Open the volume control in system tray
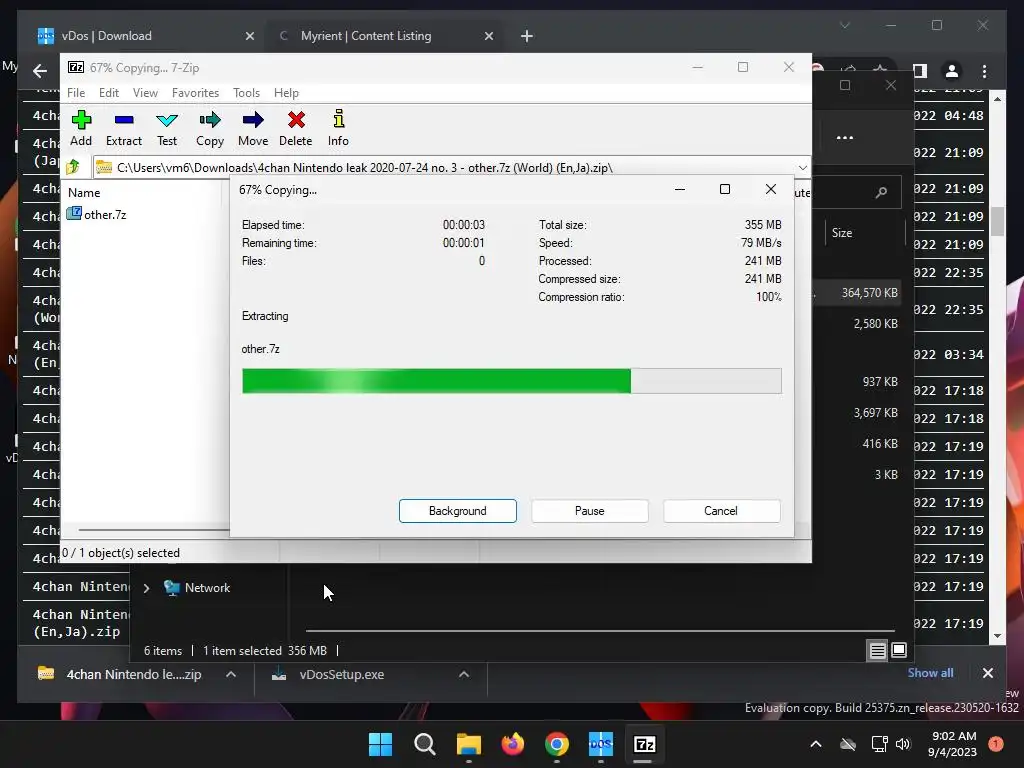 pyautogui.click(x=903, y=744)
